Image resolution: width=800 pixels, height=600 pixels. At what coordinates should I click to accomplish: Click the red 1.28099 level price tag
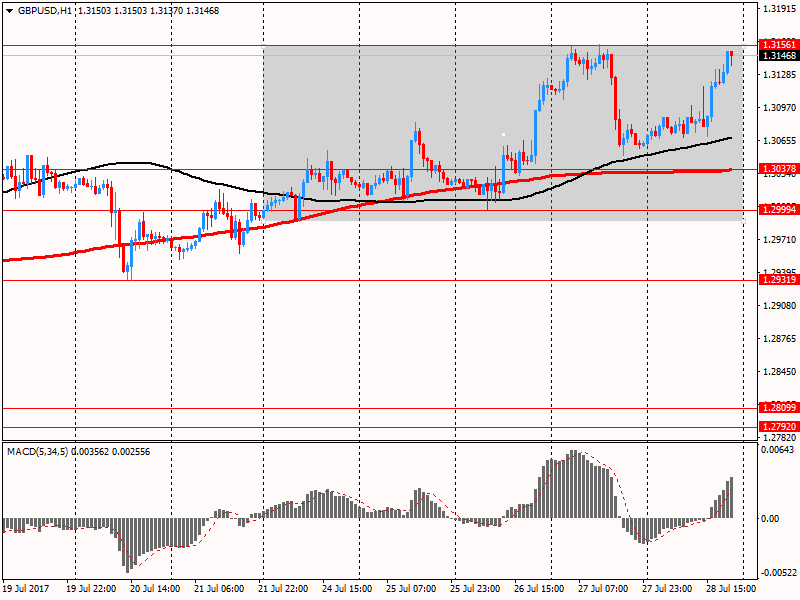point(779,408)
